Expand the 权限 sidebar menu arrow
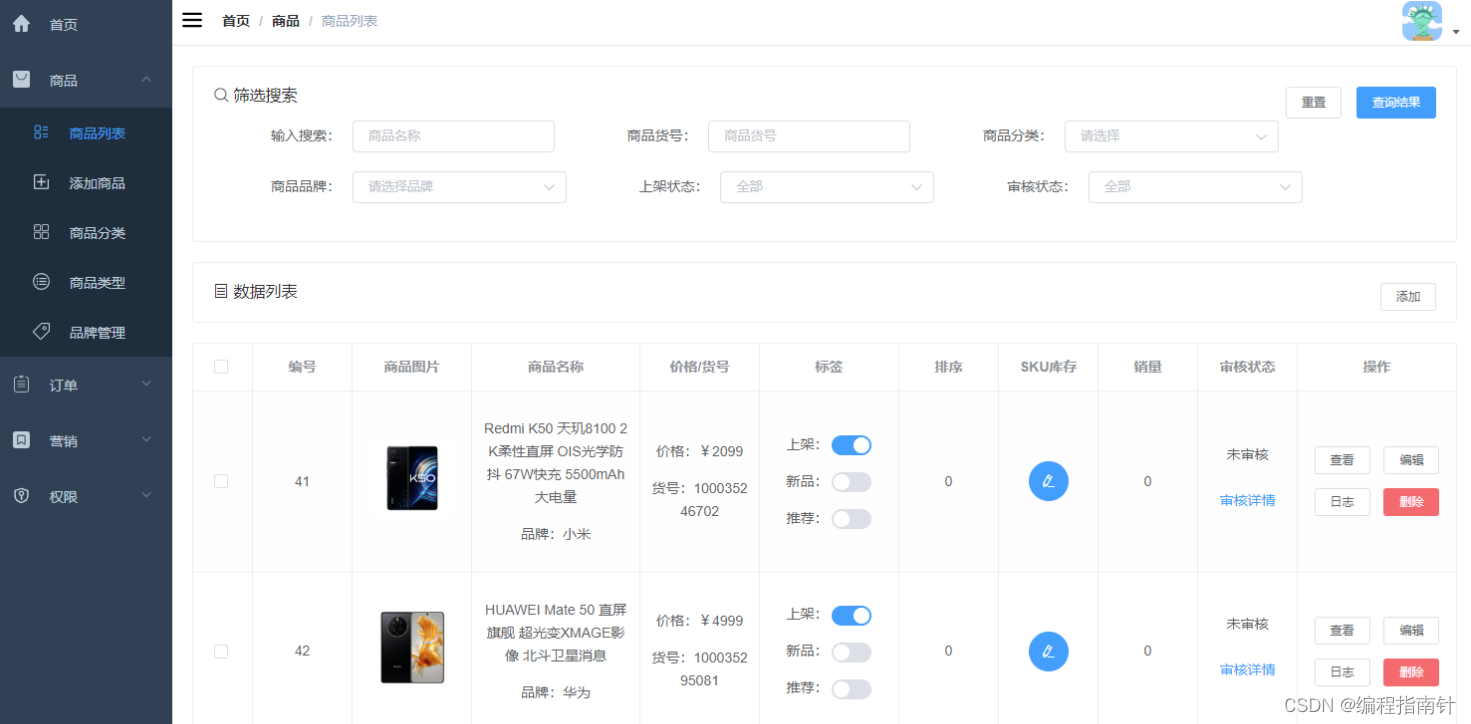Image resolution: width=1471 pixels, height=724 pixels. point(146,495)
